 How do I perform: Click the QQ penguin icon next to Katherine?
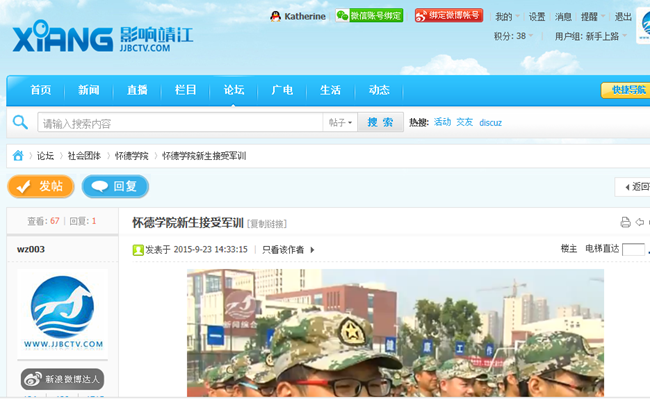tap(275, 16)
